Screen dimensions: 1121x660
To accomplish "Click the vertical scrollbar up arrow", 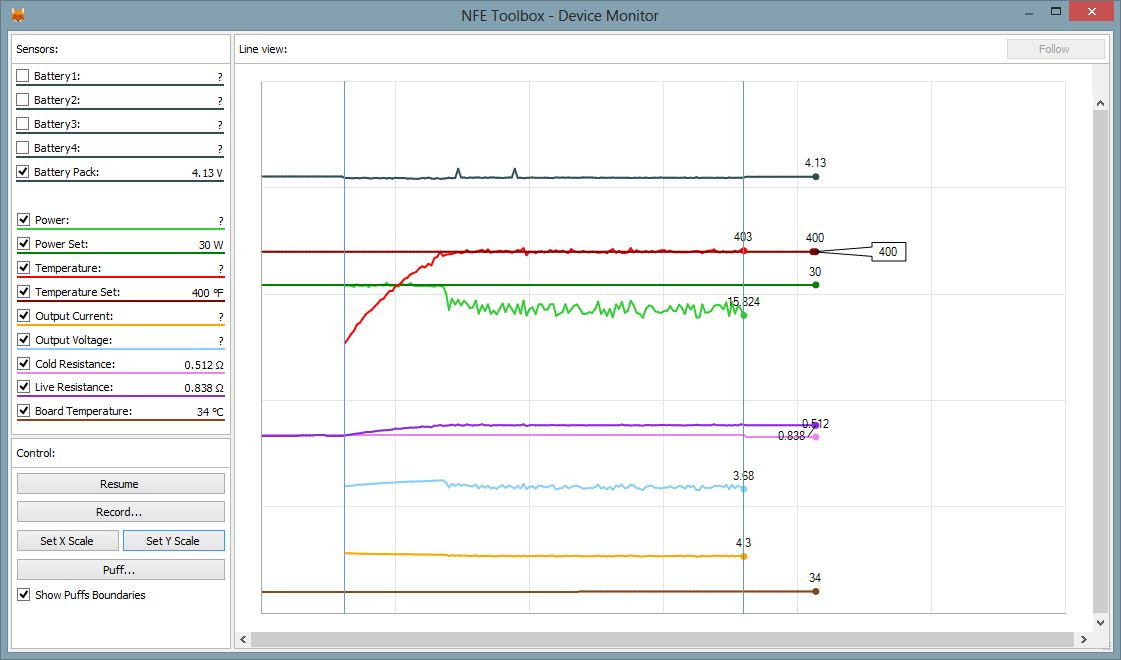I will (1100, 104).
